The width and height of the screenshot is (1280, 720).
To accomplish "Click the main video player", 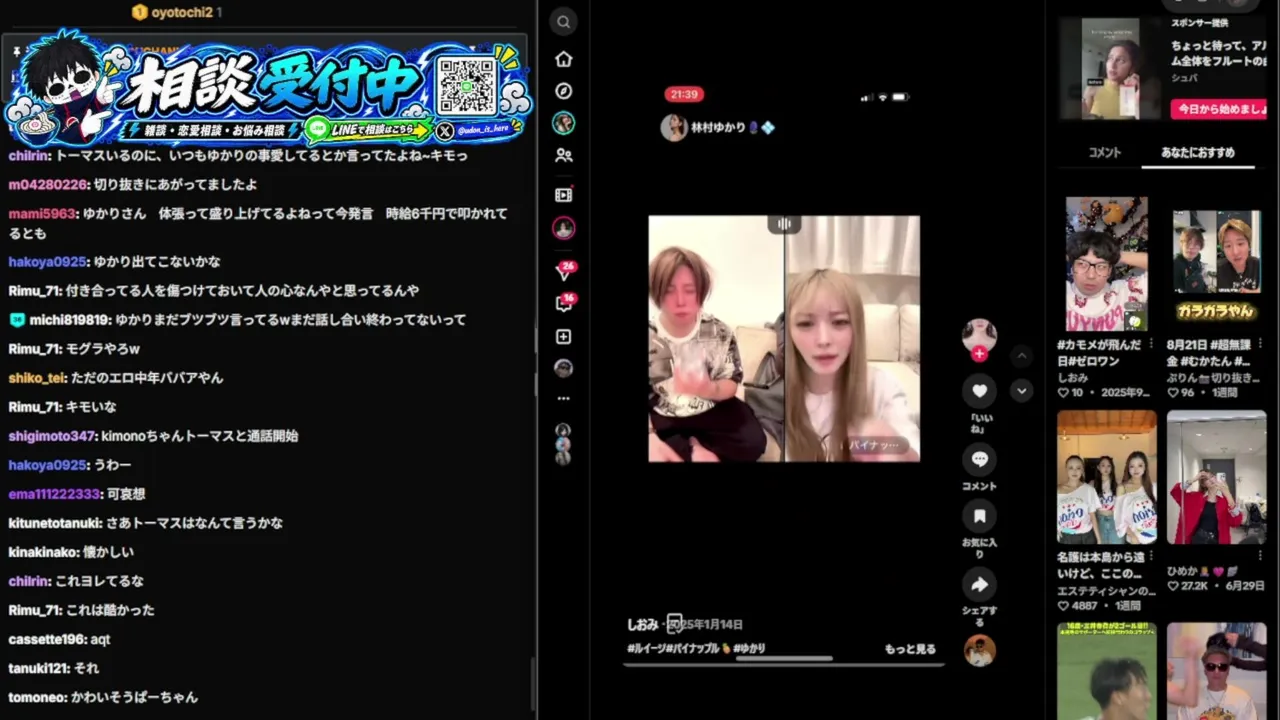I will (784, 339).
